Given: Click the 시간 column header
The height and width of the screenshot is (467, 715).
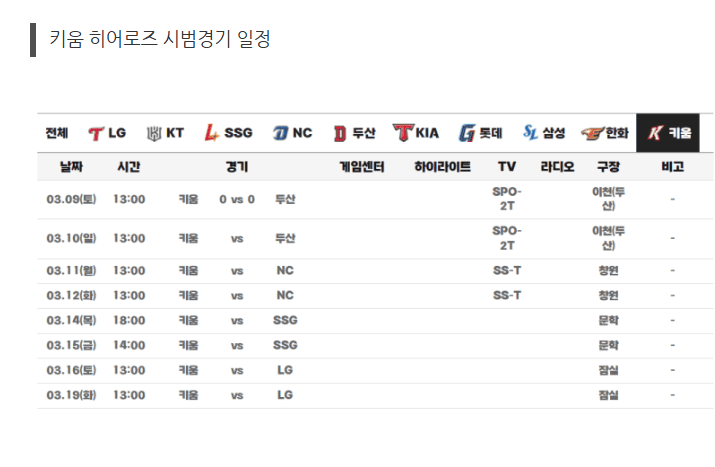Looking at the screenshot, I should (129, 167).
